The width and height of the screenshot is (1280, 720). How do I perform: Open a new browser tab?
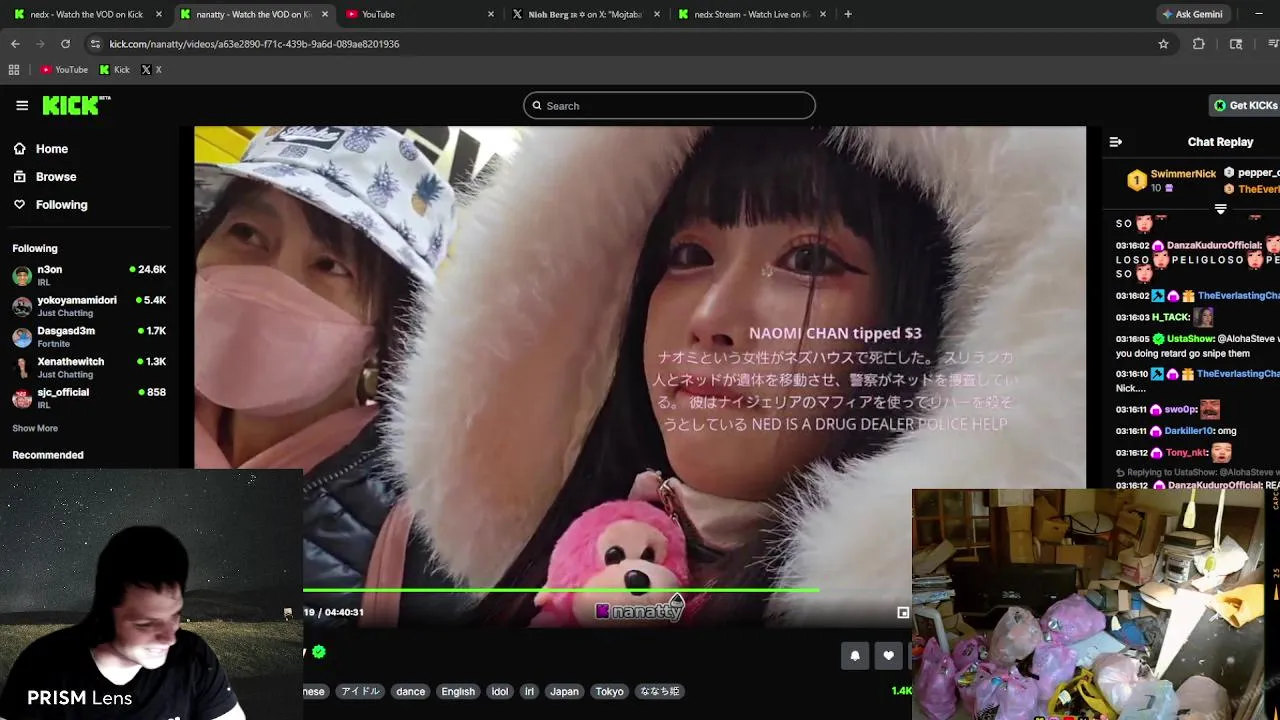pos(848,14)
